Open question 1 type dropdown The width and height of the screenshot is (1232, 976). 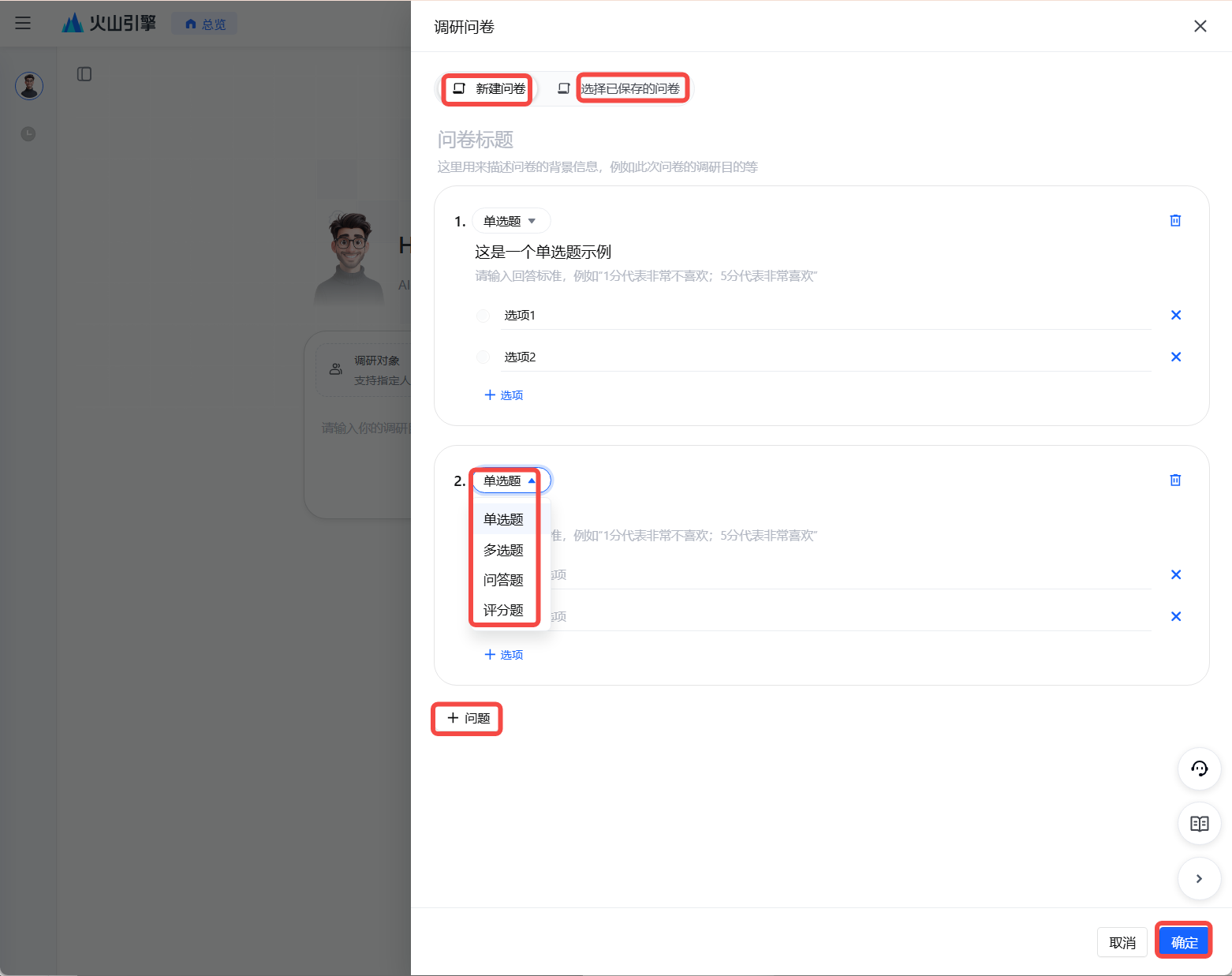tap(510, 221)
